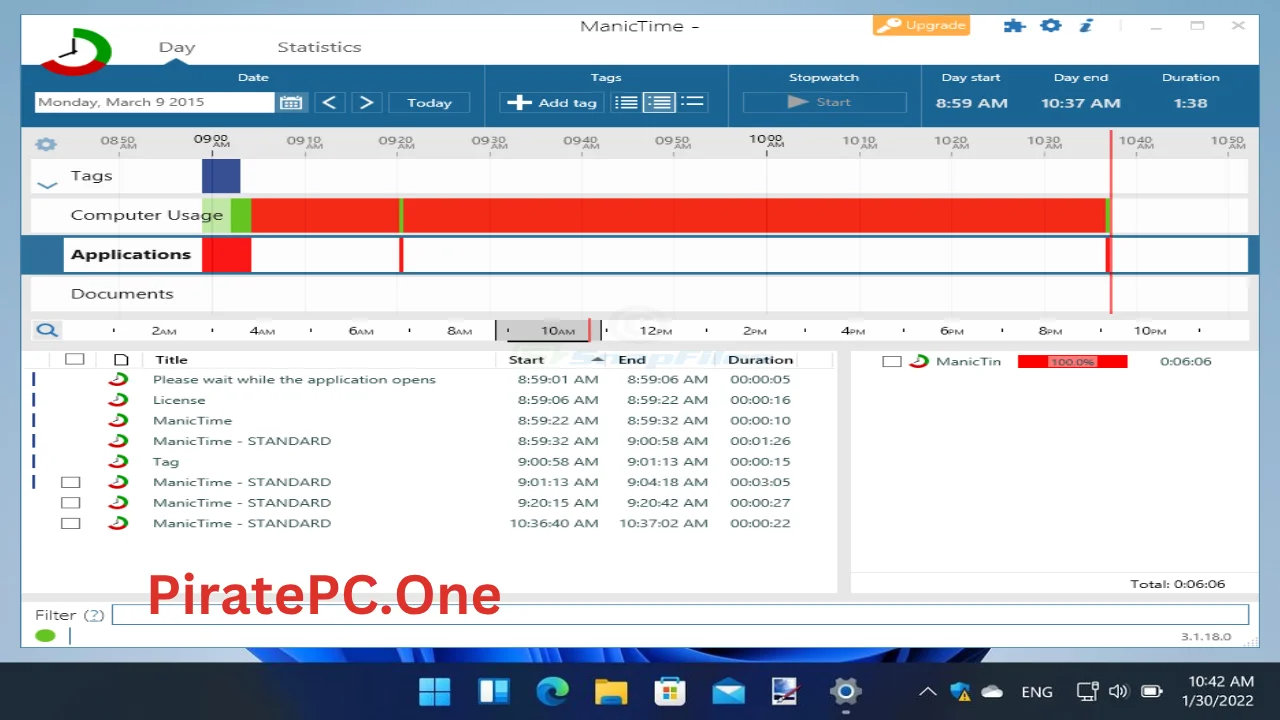This screenshot has height=720, width=1280.
Task: Click into the Filter text field
Action: point(680,615)
